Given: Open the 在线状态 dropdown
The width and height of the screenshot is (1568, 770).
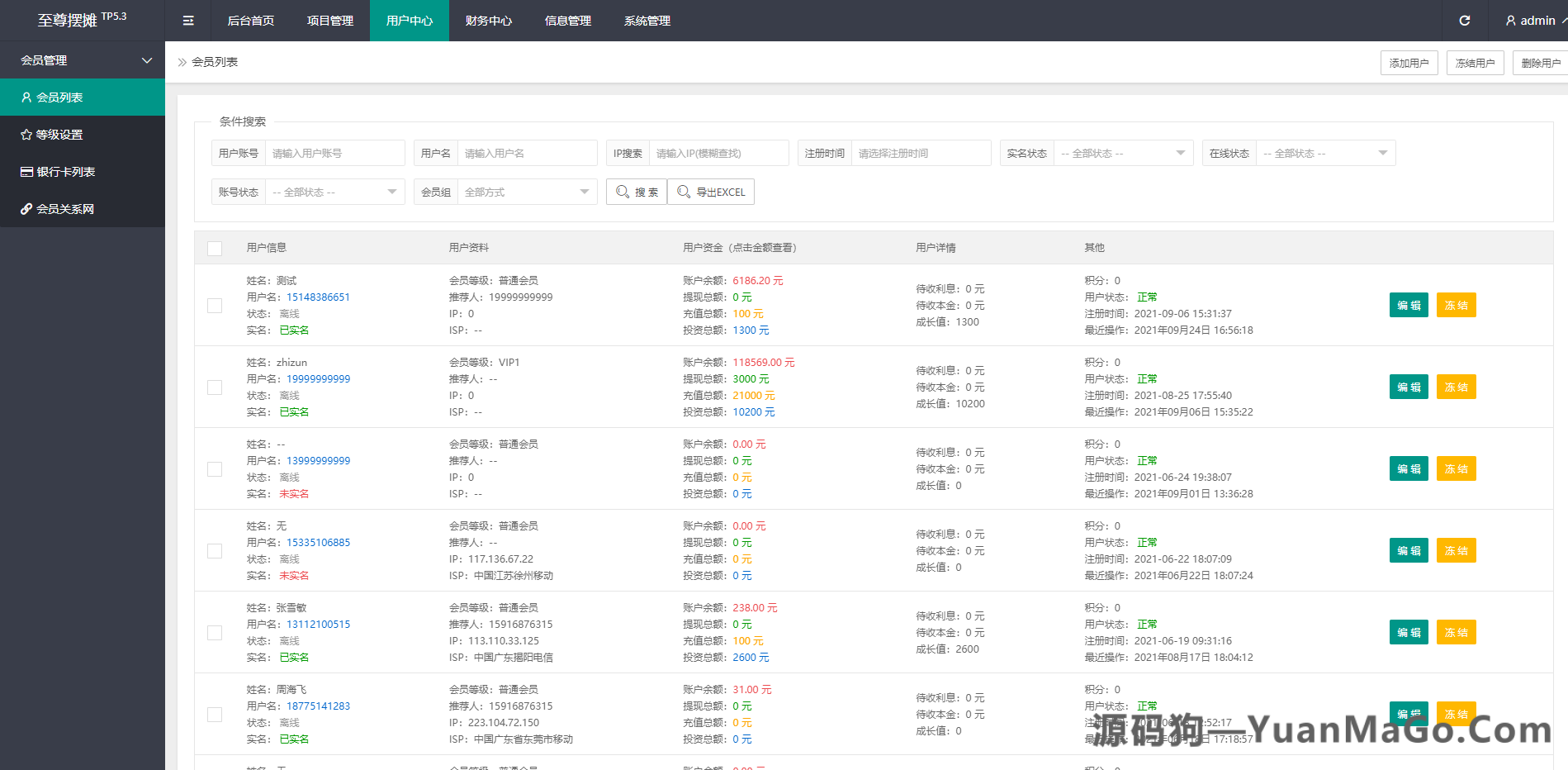Looking at the screenshot, I should pos(1325,153).
